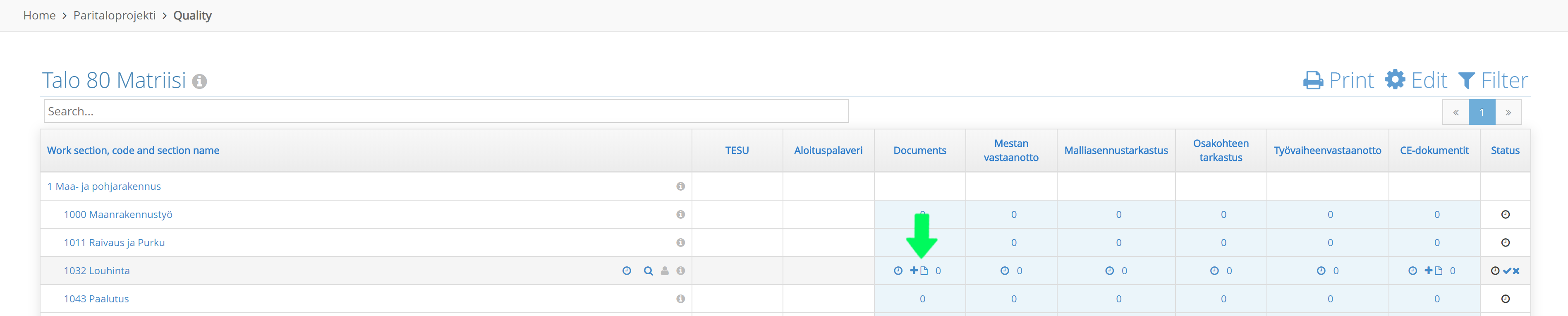Click info icon in Maa- ja pohjarakennus row
The width and height of the screenshot is (1568, 316).
[x=680, y=186]
